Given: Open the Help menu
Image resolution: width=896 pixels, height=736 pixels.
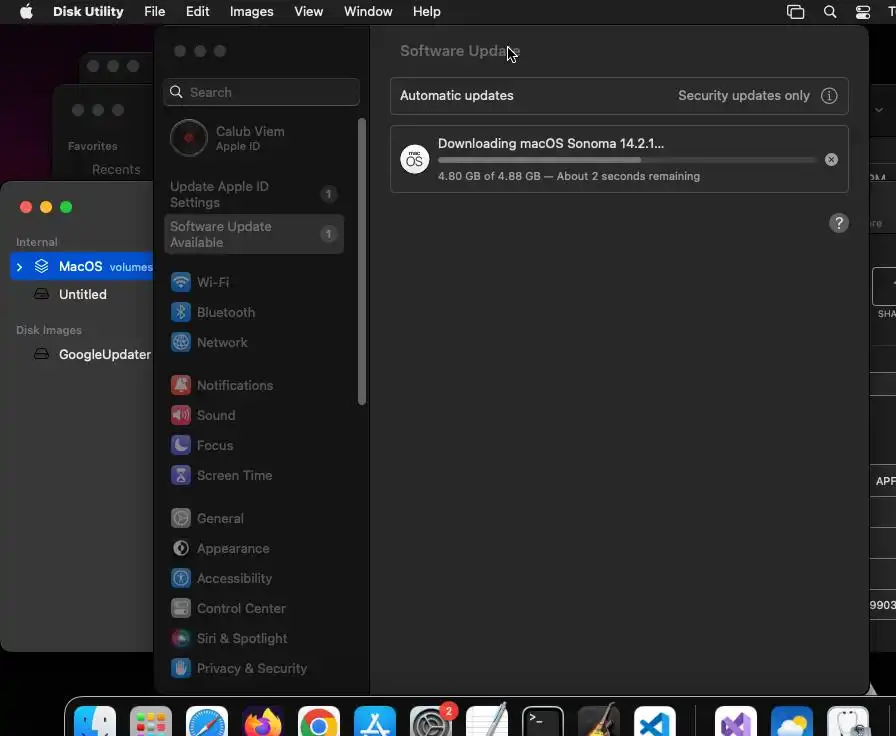Looking at the screenshot, I should 426,11.
